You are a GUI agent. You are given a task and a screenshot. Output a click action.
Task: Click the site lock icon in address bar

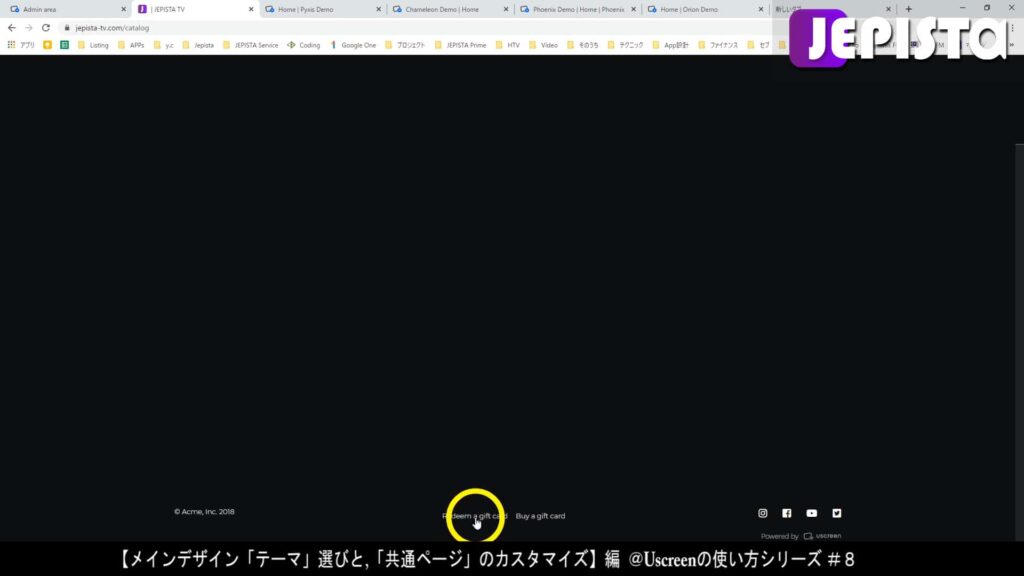[x=67, y=28]
